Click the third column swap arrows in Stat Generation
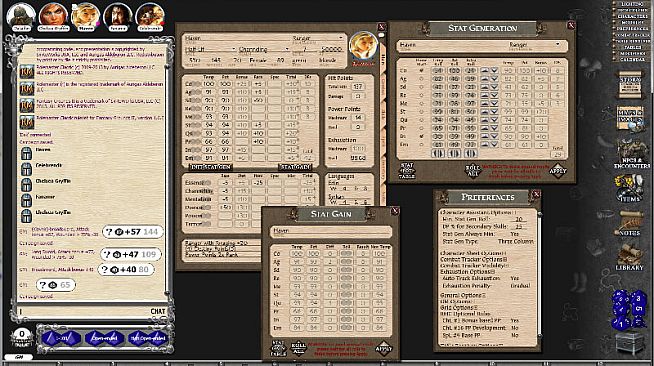The width and height of the screenshot is (654, 366). [470, 154]
